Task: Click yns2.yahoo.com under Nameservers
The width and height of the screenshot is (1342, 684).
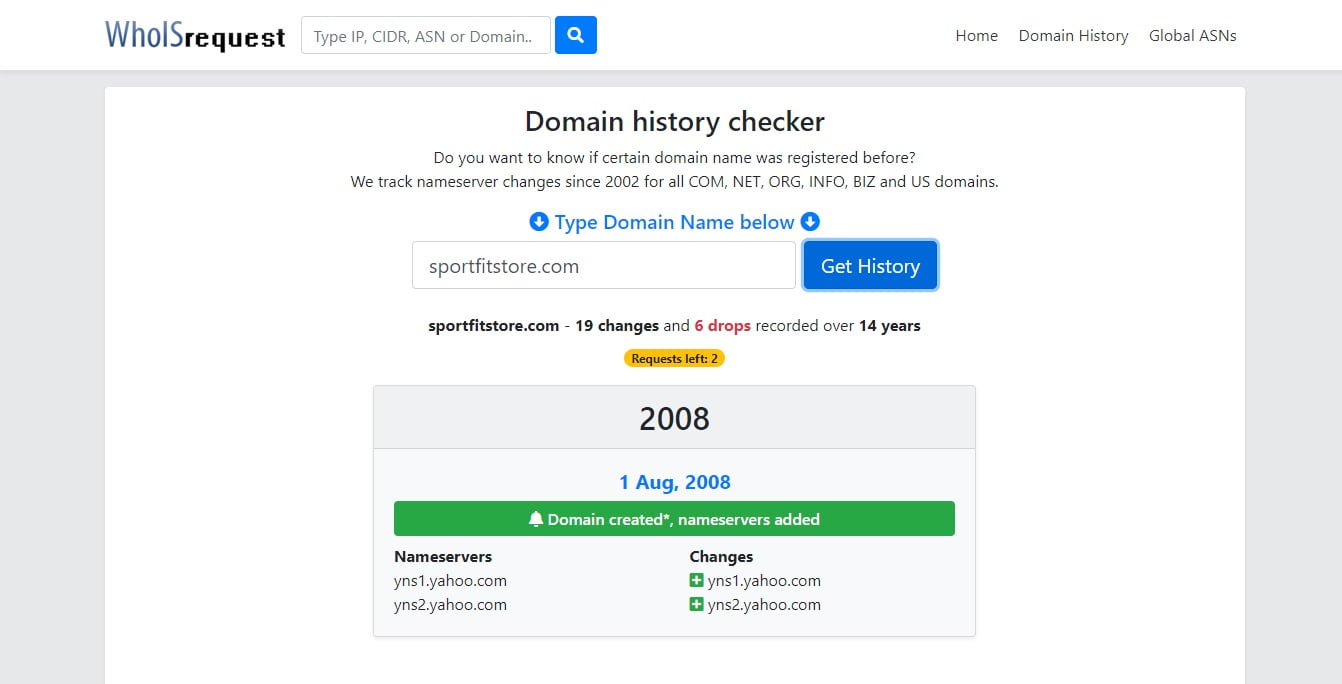Action: [x=450, y=604]
